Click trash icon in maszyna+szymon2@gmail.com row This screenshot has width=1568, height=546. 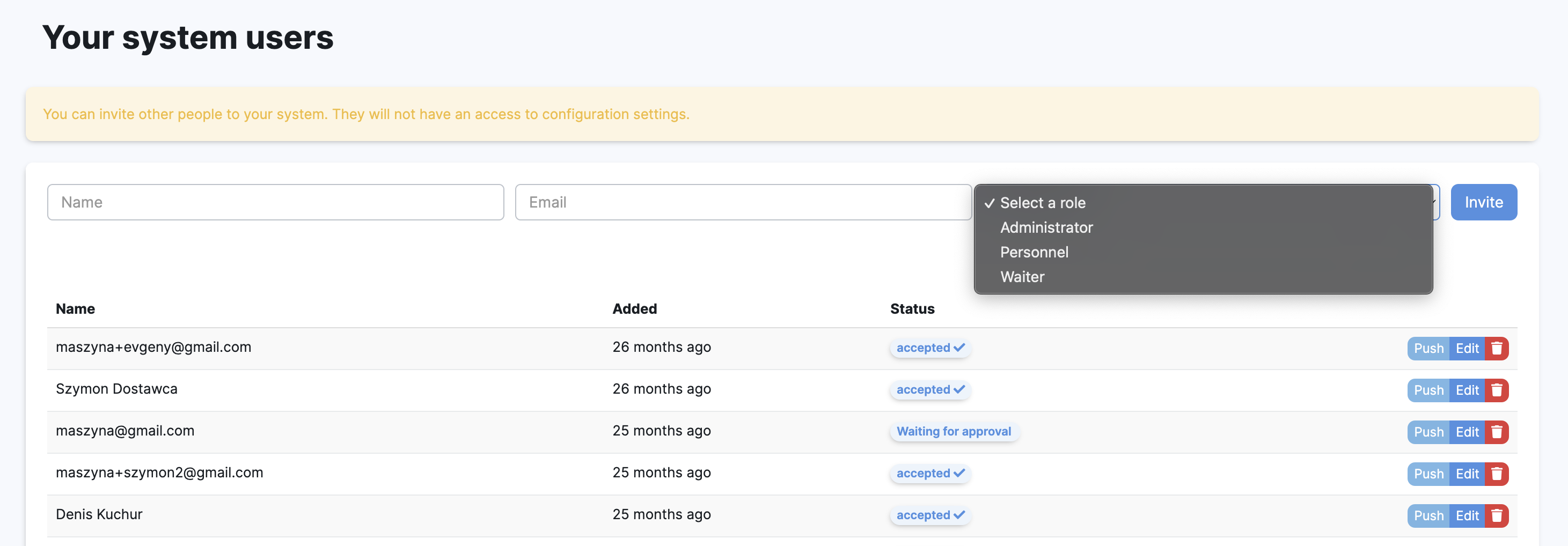(x=1496, y=474)
